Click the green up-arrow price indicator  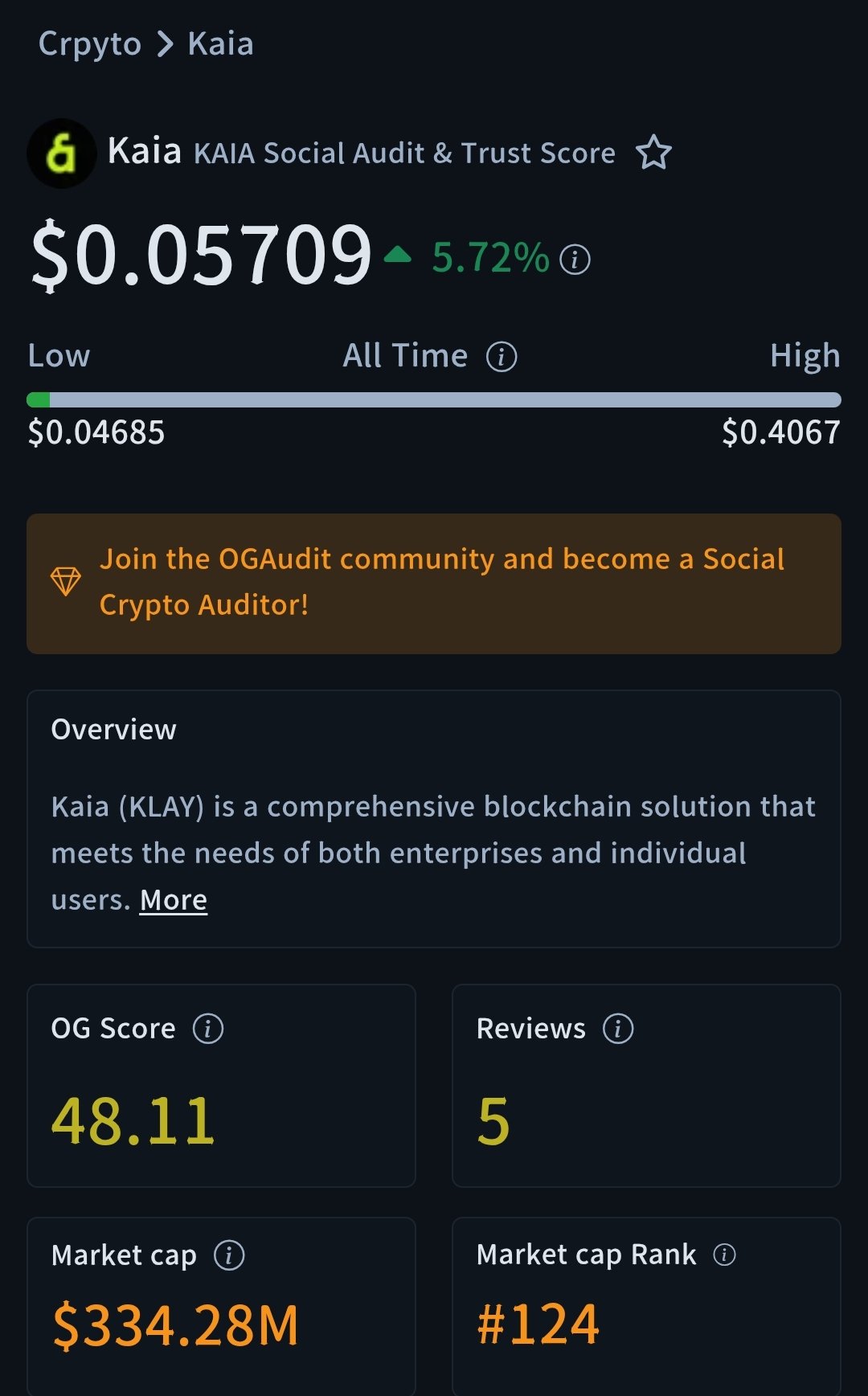397,256
